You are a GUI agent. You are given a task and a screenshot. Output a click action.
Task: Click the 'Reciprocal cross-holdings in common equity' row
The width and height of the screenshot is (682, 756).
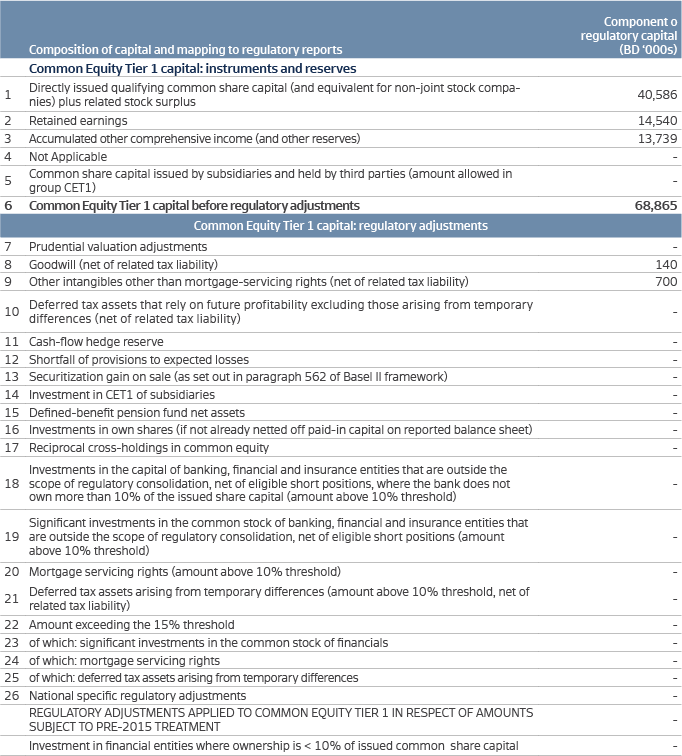click(x=149, y=447)
